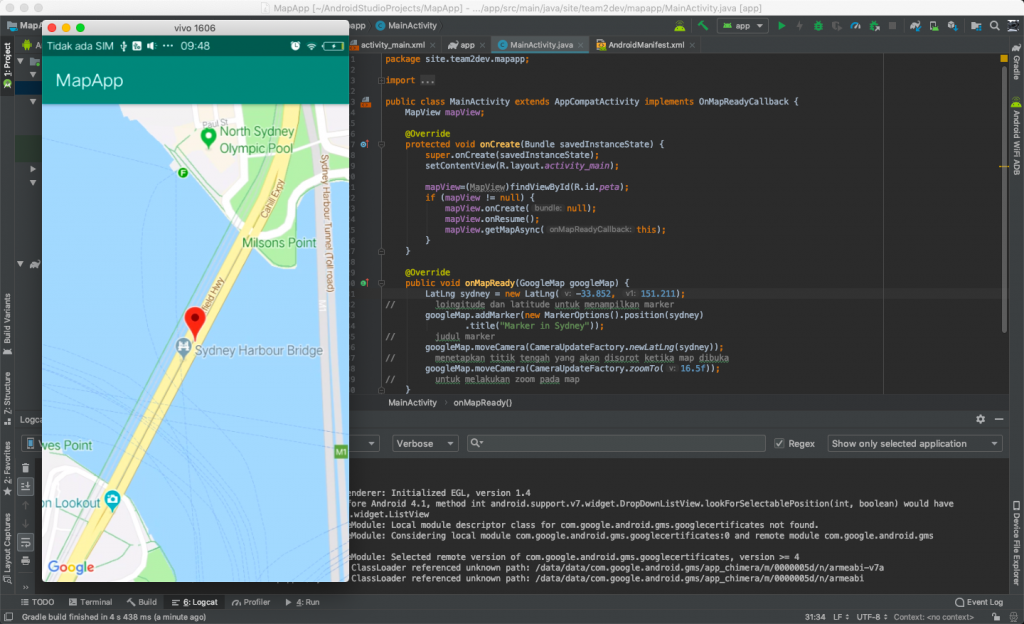Show more logcat actions via double chevron
Image resolution: width=1024 pixels, height=624 pixels.
coord(25,587)
